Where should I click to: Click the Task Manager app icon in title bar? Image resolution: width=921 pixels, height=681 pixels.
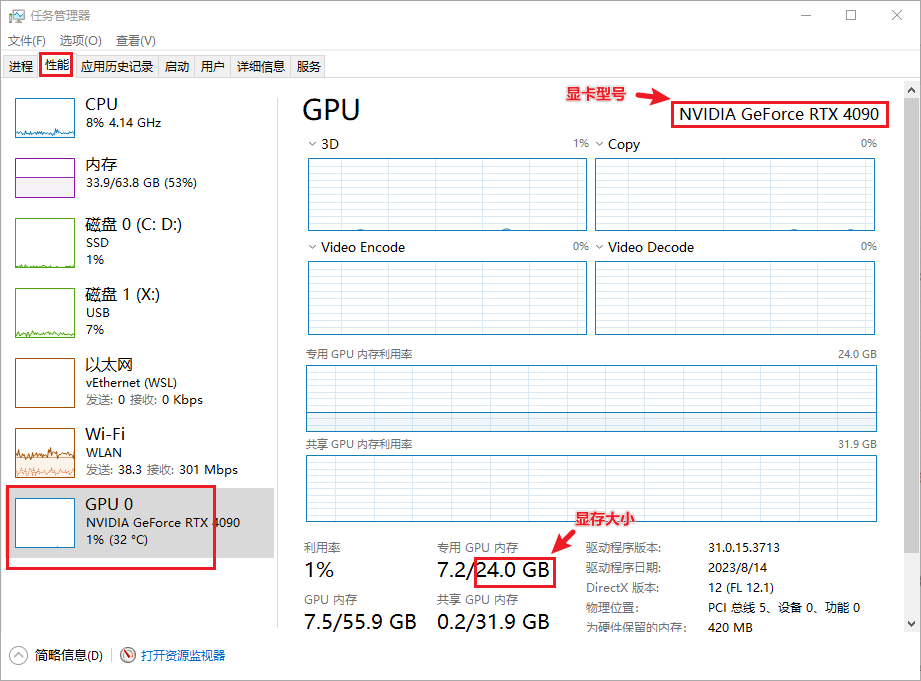pos(16,16)
